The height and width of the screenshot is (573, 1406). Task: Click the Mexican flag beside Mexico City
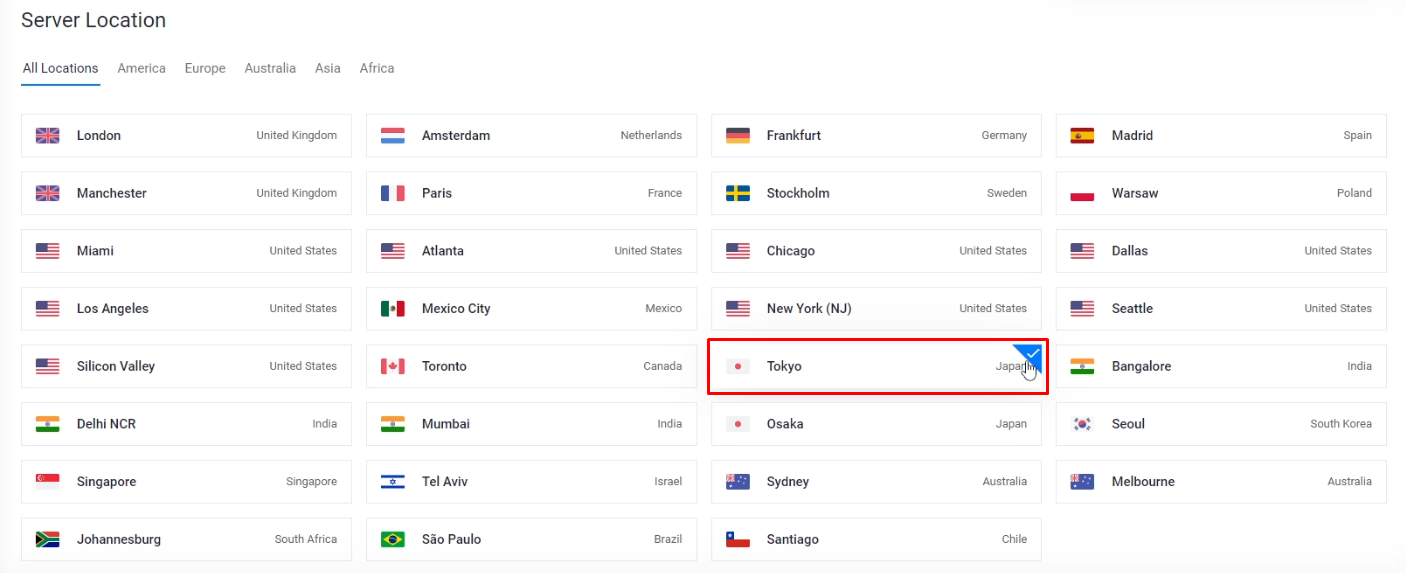point(392,309)
